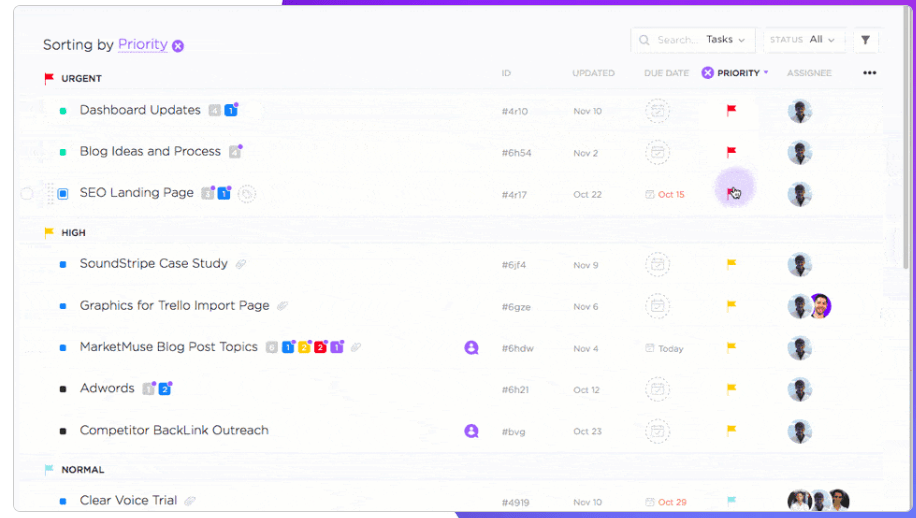Clear the Priority column sort icon

coord(707,73)
